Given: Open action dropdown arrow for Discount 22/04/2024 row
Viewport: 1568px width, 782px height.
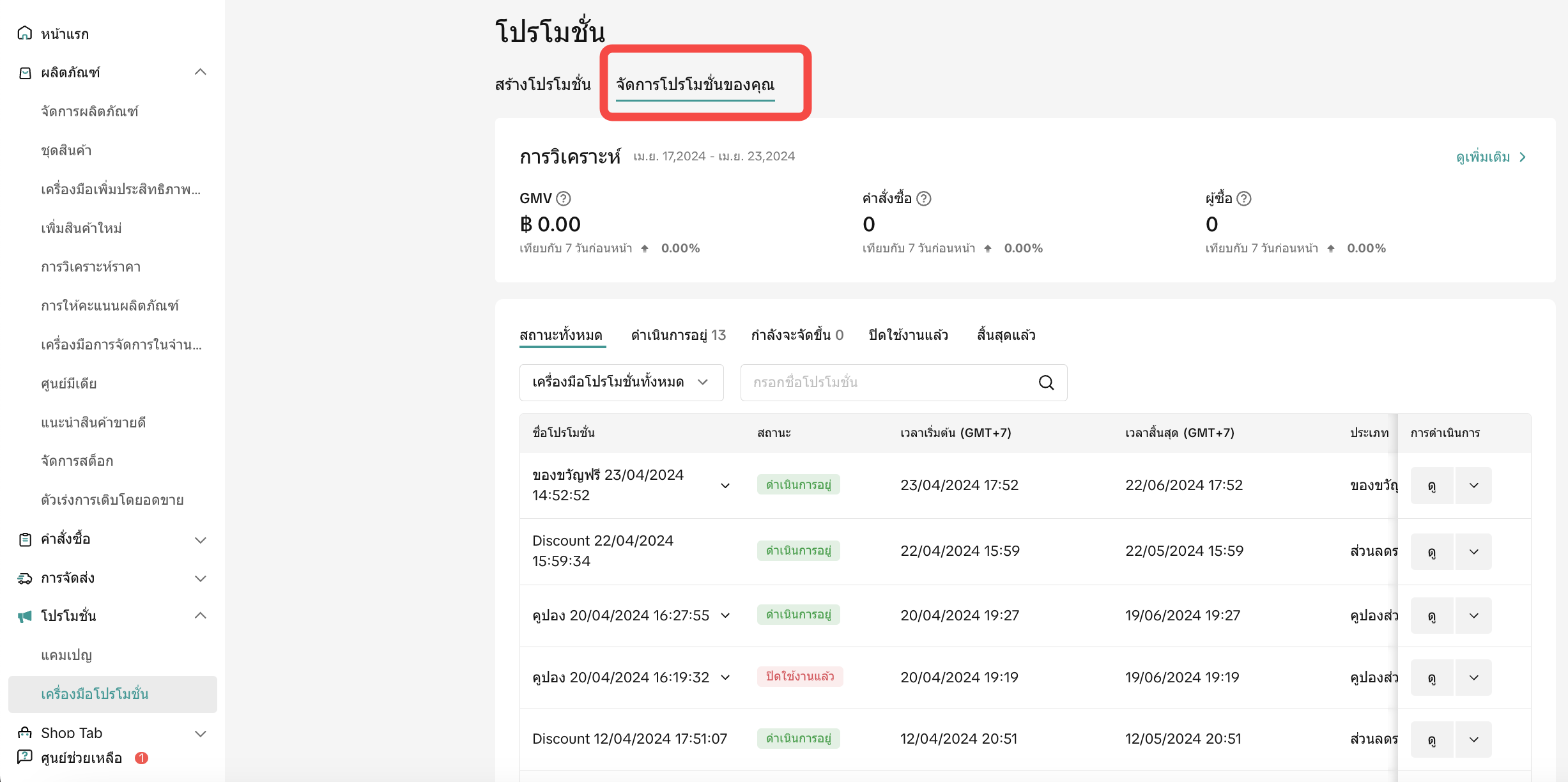Looking at the screenshot, I should point(1473,551).
